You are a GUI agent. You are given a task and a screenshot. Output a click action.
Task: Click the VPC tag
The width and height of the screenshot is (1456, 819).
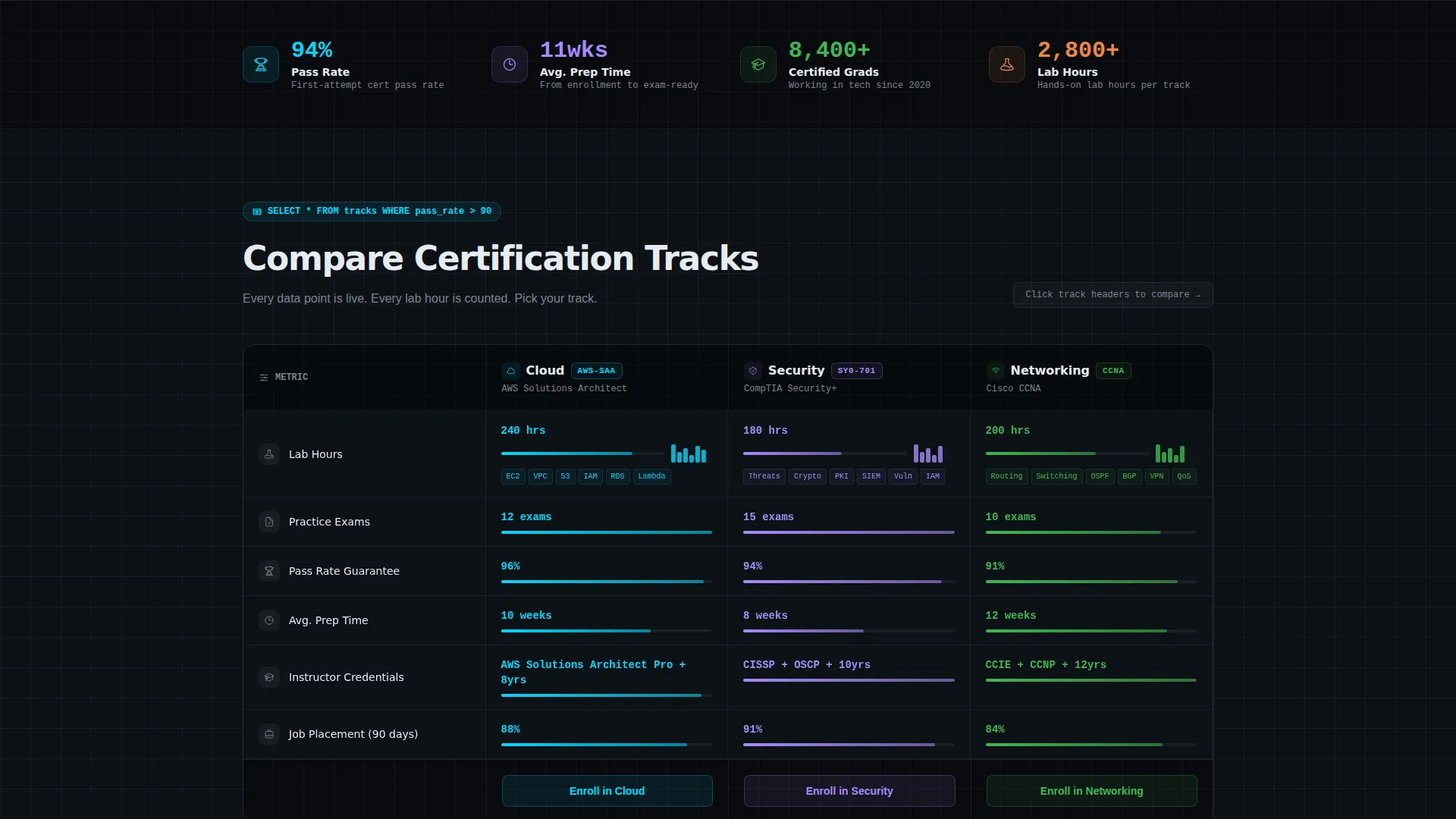tap(540, 476)
